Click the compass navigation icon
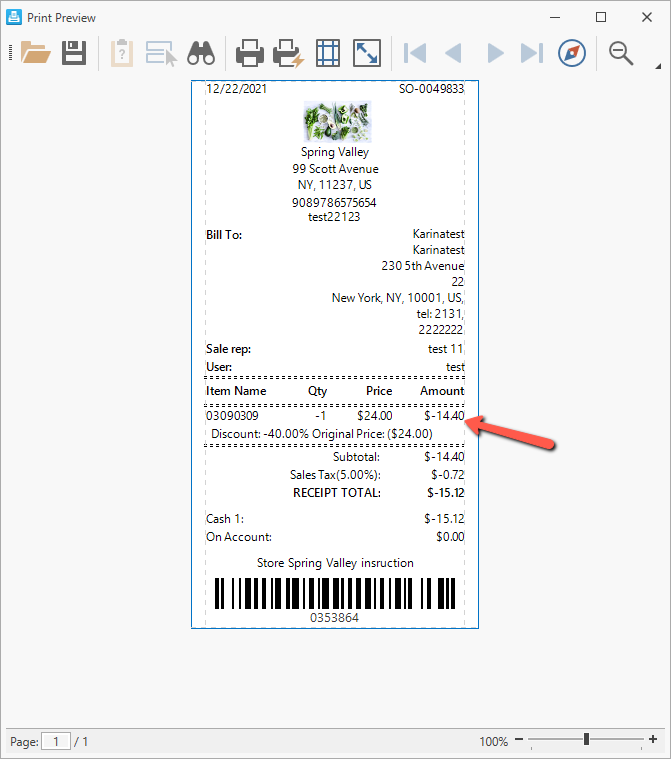 tap(571, 53)
